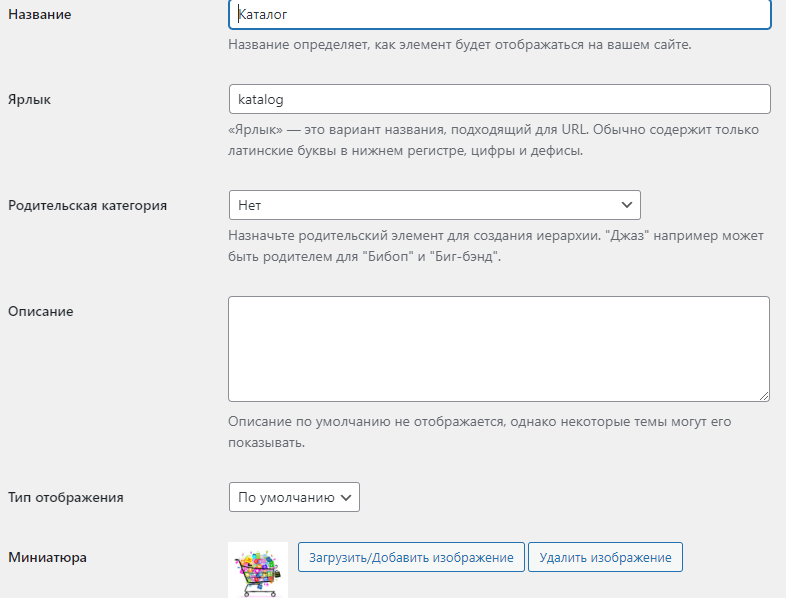The width and height of the screenshot is (786, 598).
Task: Click the note that description is hidden by default
Action: click(480, 432)
